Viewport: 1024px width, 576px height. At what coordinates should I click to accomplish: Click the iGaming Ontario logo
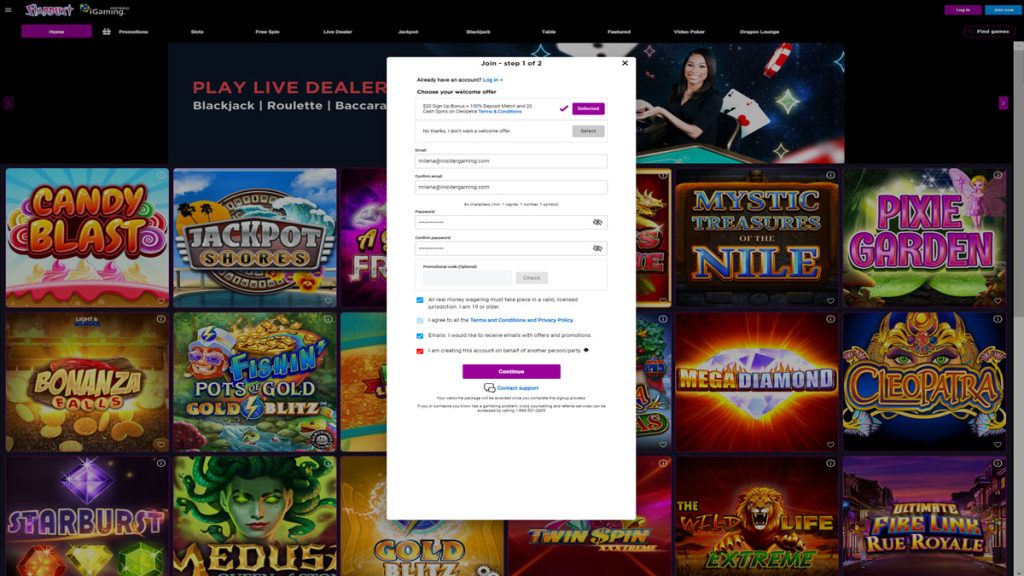click(104, 10)
